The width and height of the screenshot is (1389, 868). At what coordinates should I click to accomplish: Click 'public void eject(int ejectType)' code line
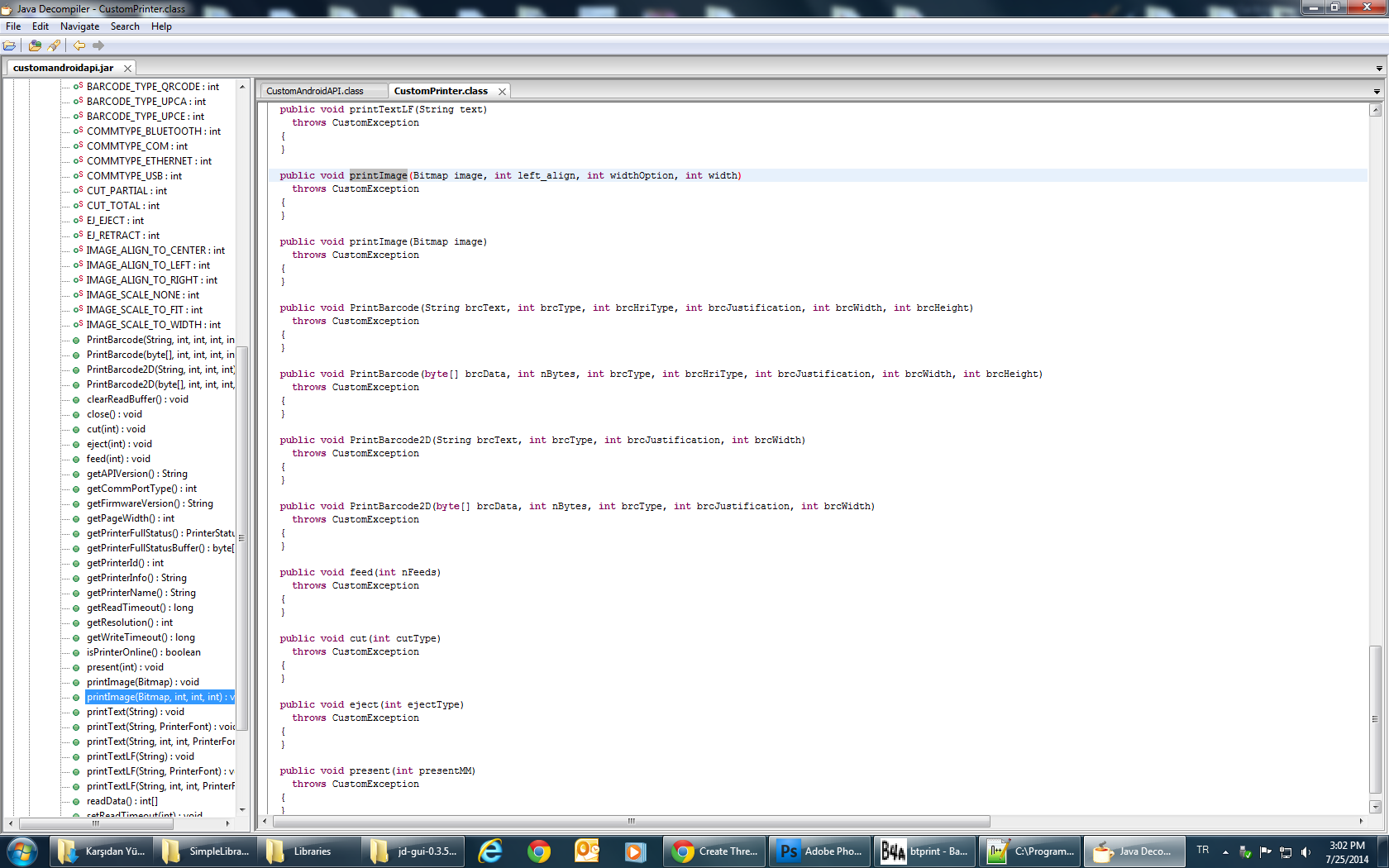371,704
